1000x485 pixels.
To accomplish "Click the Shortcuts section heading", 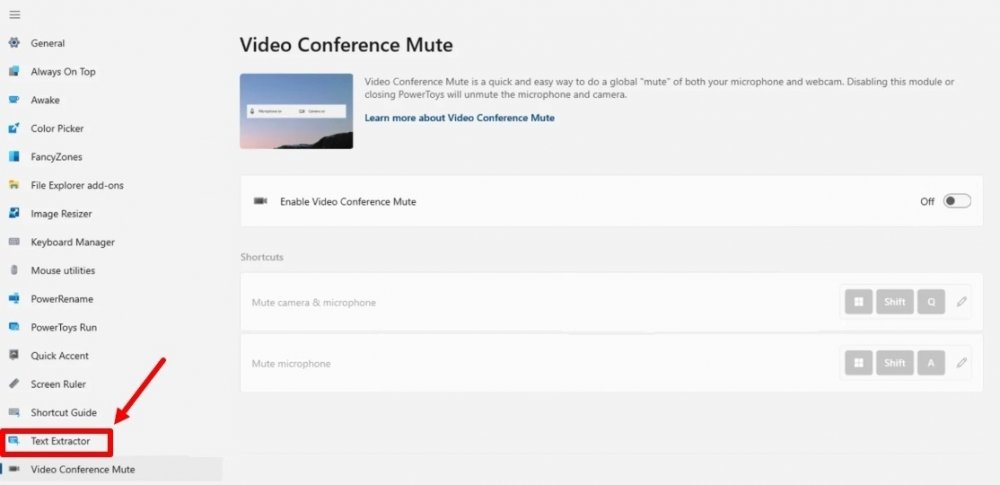I will point(261,257).
